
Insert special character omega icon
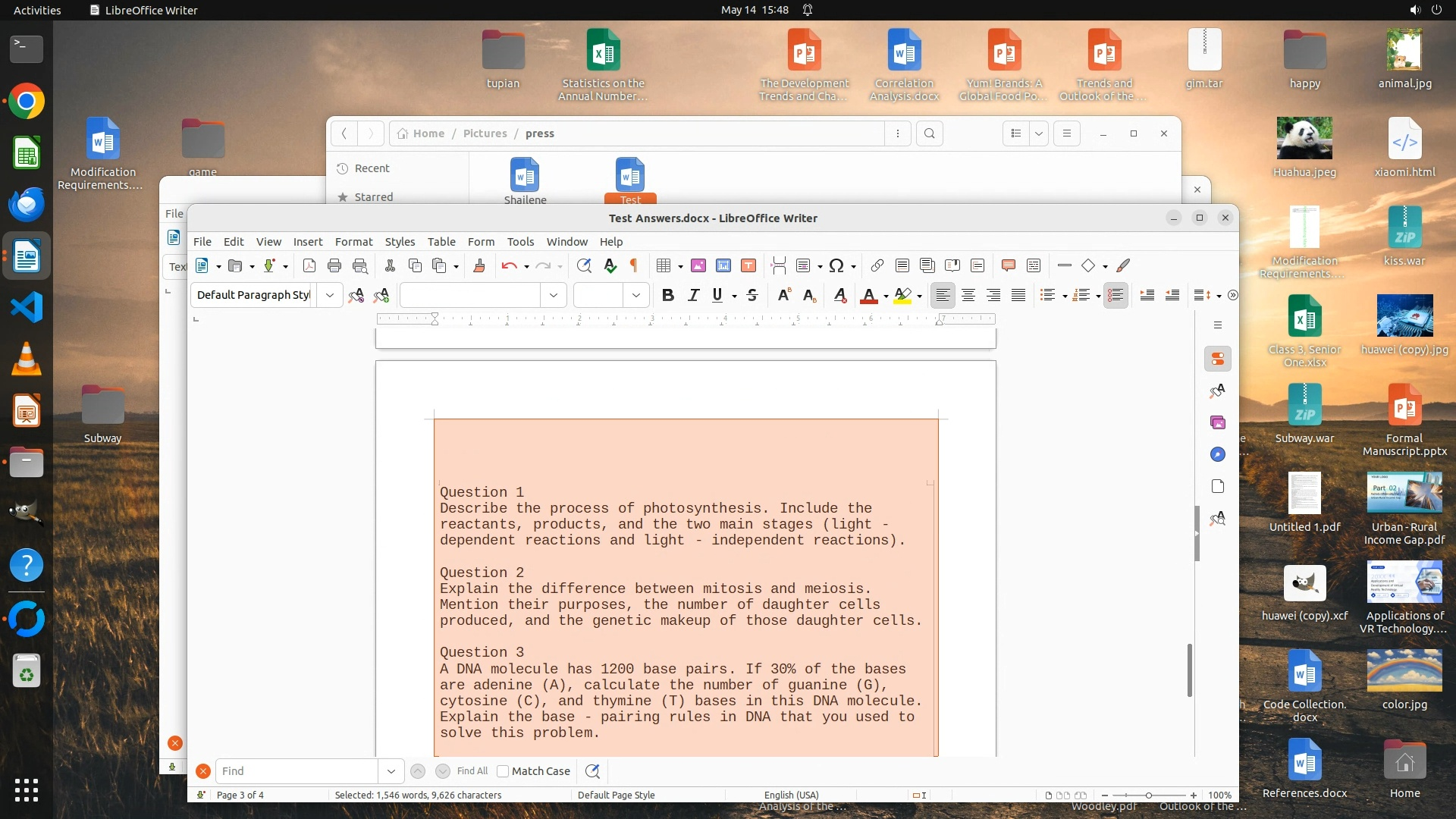(836, 265)
